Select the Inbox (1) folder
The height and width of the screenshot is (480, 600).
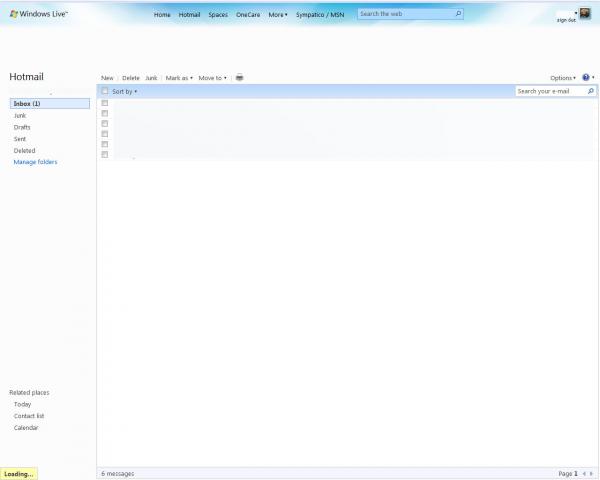[50, 103]
